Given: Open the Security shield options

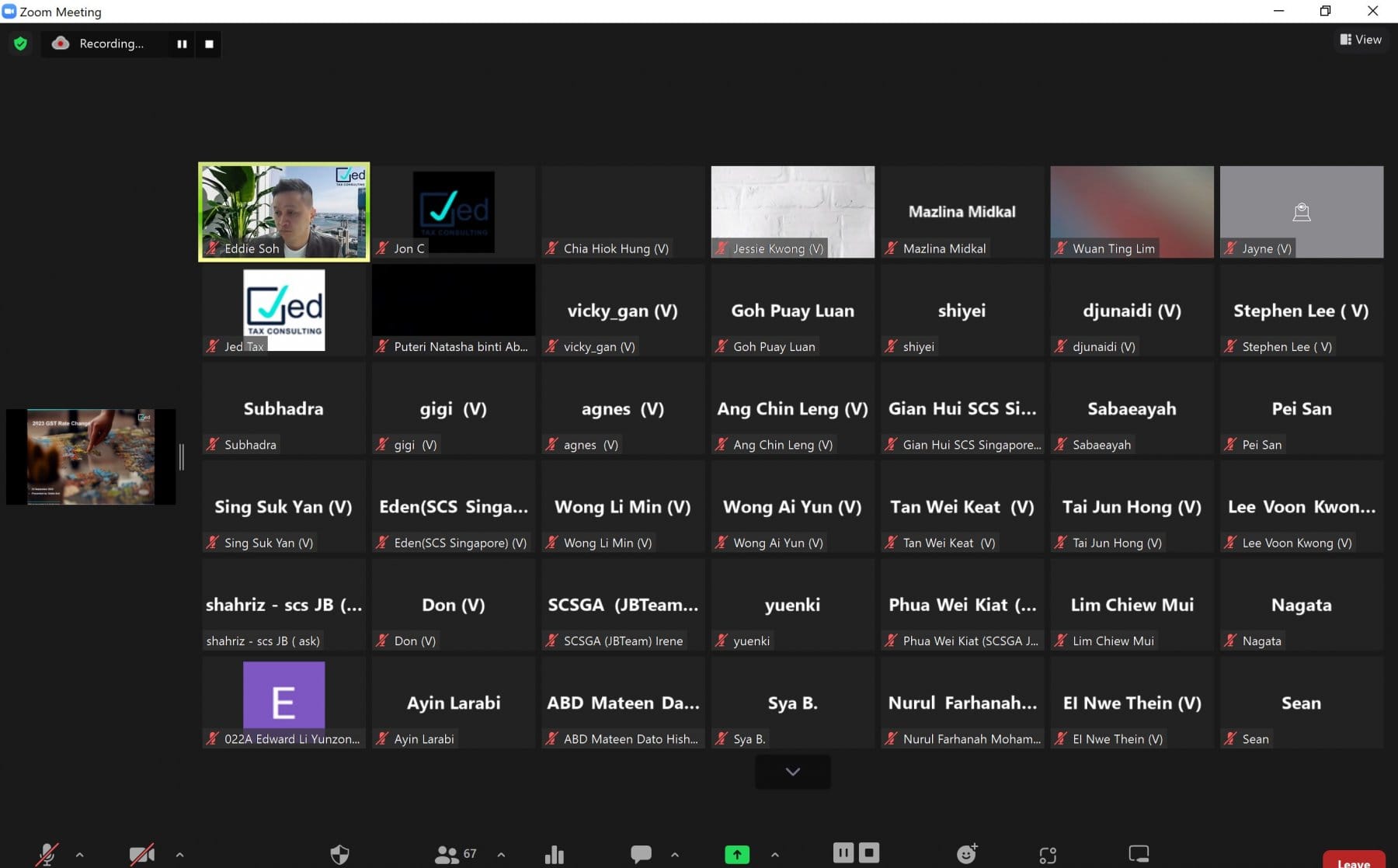Looking at the screenshot, I should [x=339, y=854].
